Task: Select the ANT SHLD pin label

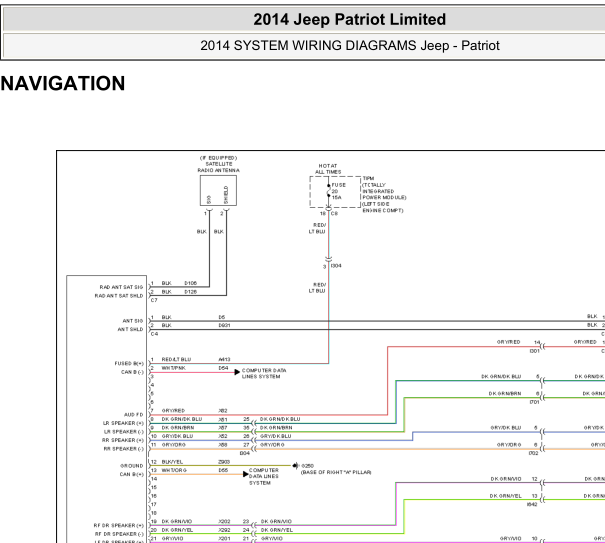Action: (130, 329)
